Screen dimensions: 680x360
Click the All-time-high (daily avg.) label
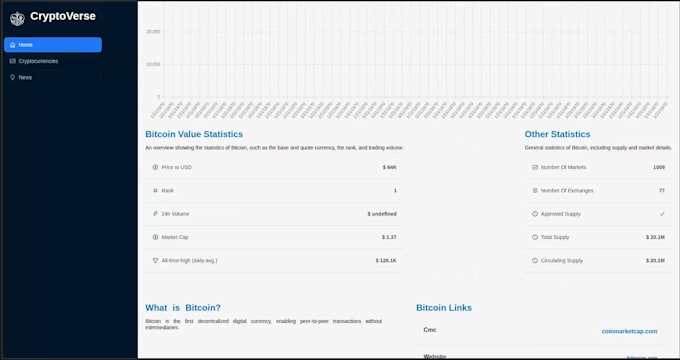pos(190,261)
